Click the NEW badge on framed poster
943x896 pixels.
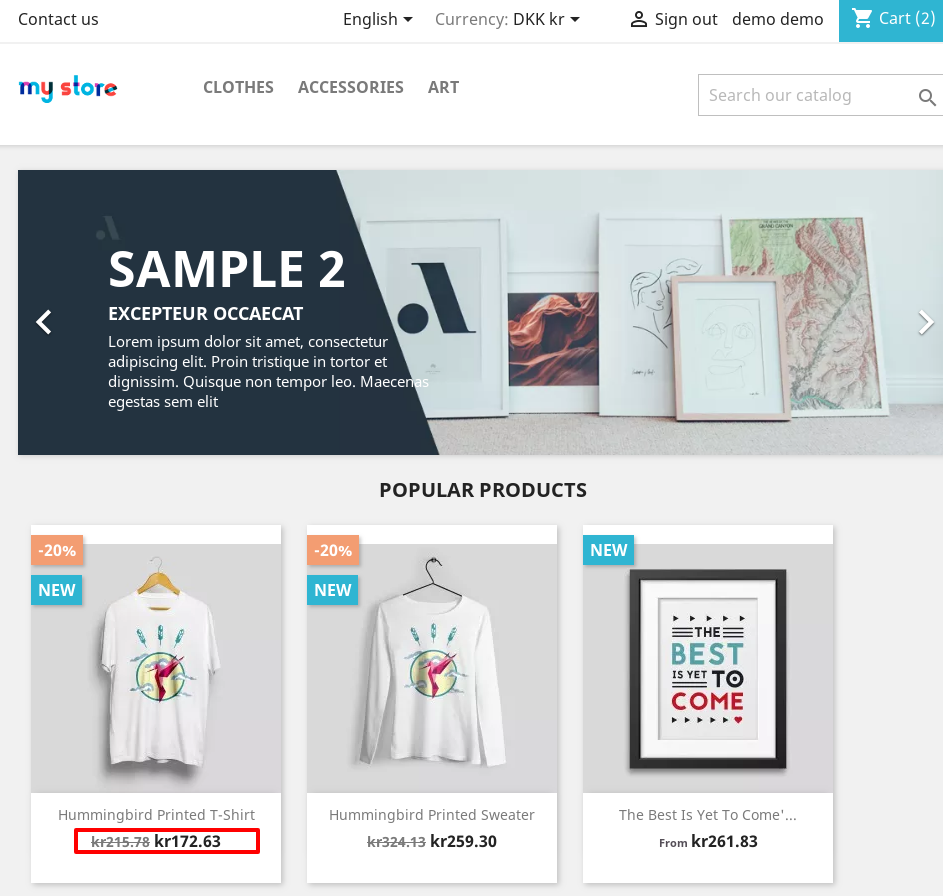tap(609, 550)
